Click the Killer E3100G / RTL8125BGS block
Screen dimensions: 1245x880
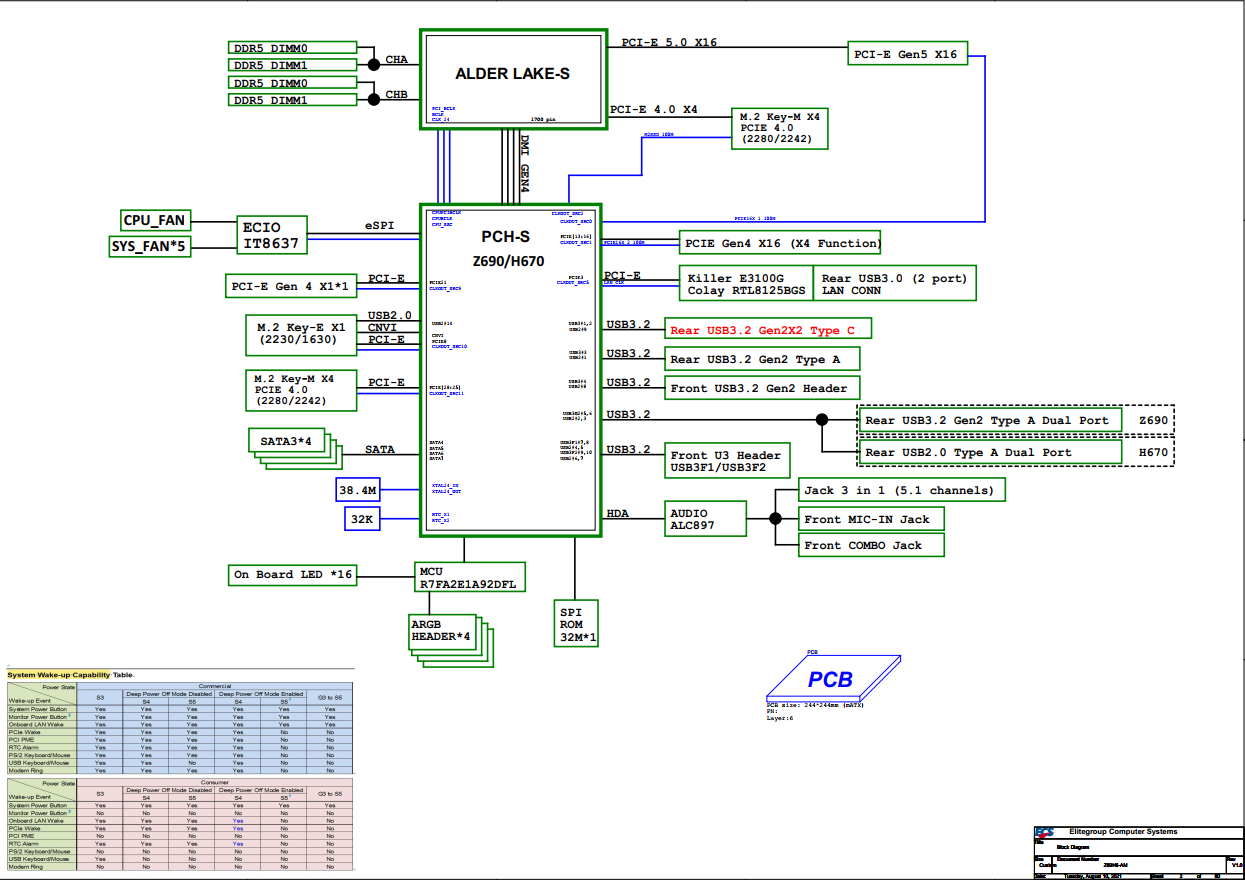point(746,284)
